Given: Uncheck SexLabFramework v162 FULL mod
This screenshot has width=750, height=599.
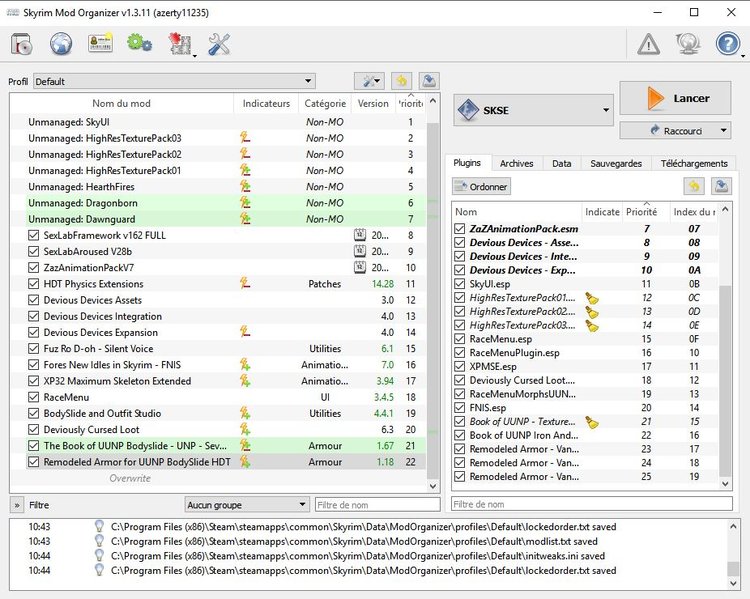Looking at the screenshot, I should tap(33, 235).
